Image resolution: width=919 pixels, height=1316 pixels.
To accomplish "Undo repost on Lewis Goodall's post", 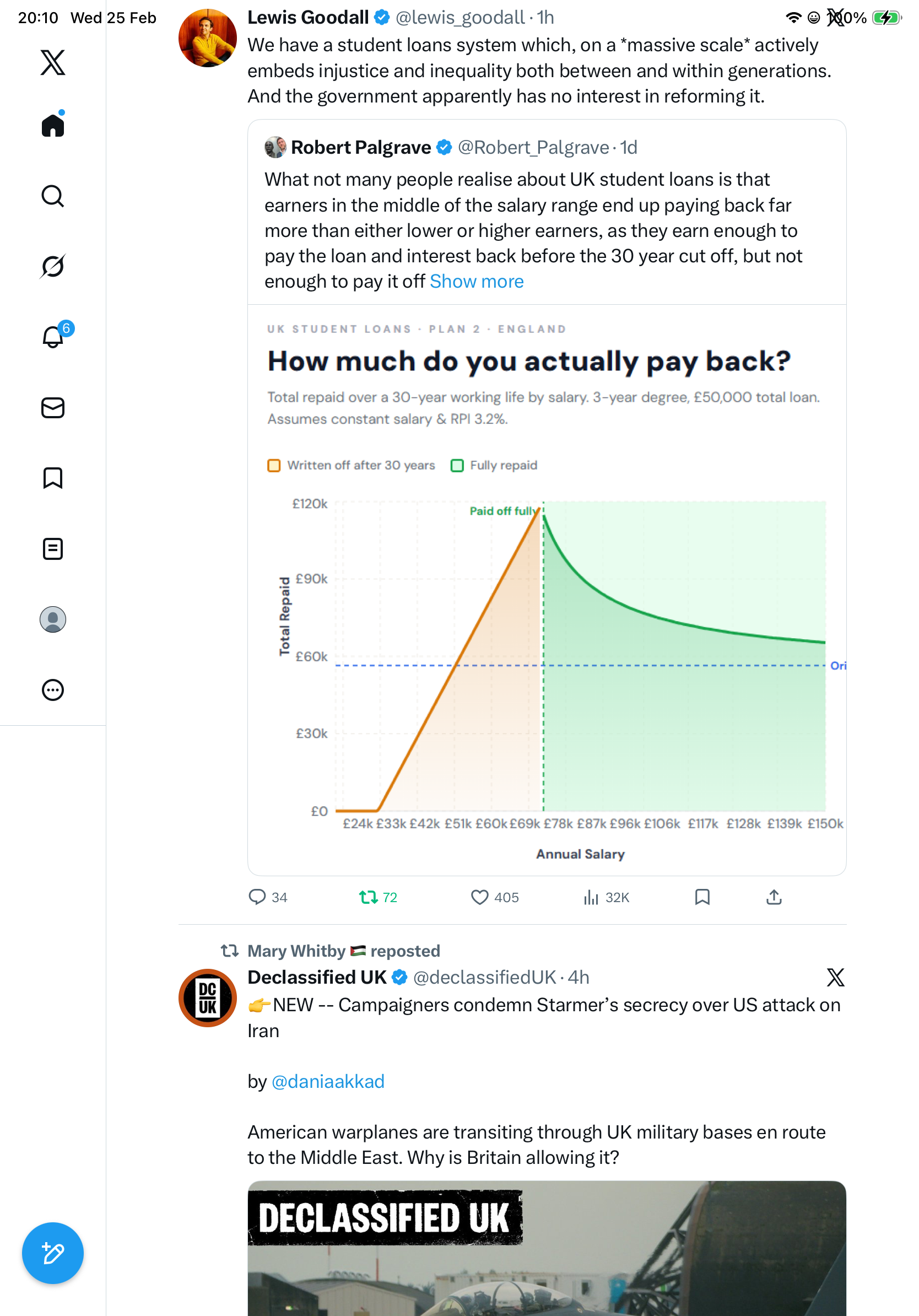I will [x=368, y=897].
